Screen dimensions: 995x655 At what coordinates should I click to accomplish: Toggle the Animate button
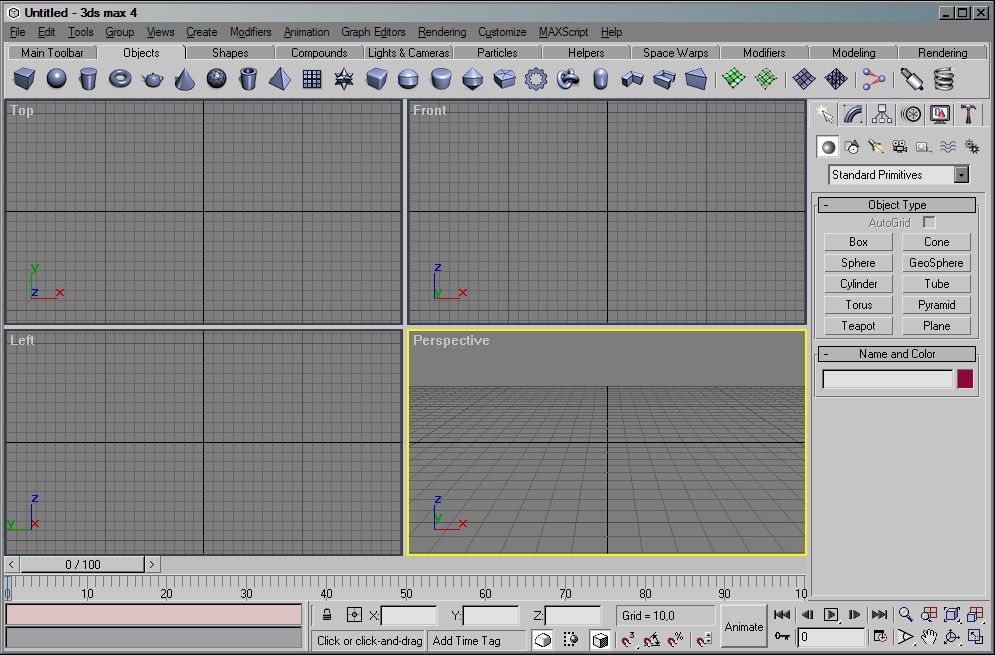point(744,626)
